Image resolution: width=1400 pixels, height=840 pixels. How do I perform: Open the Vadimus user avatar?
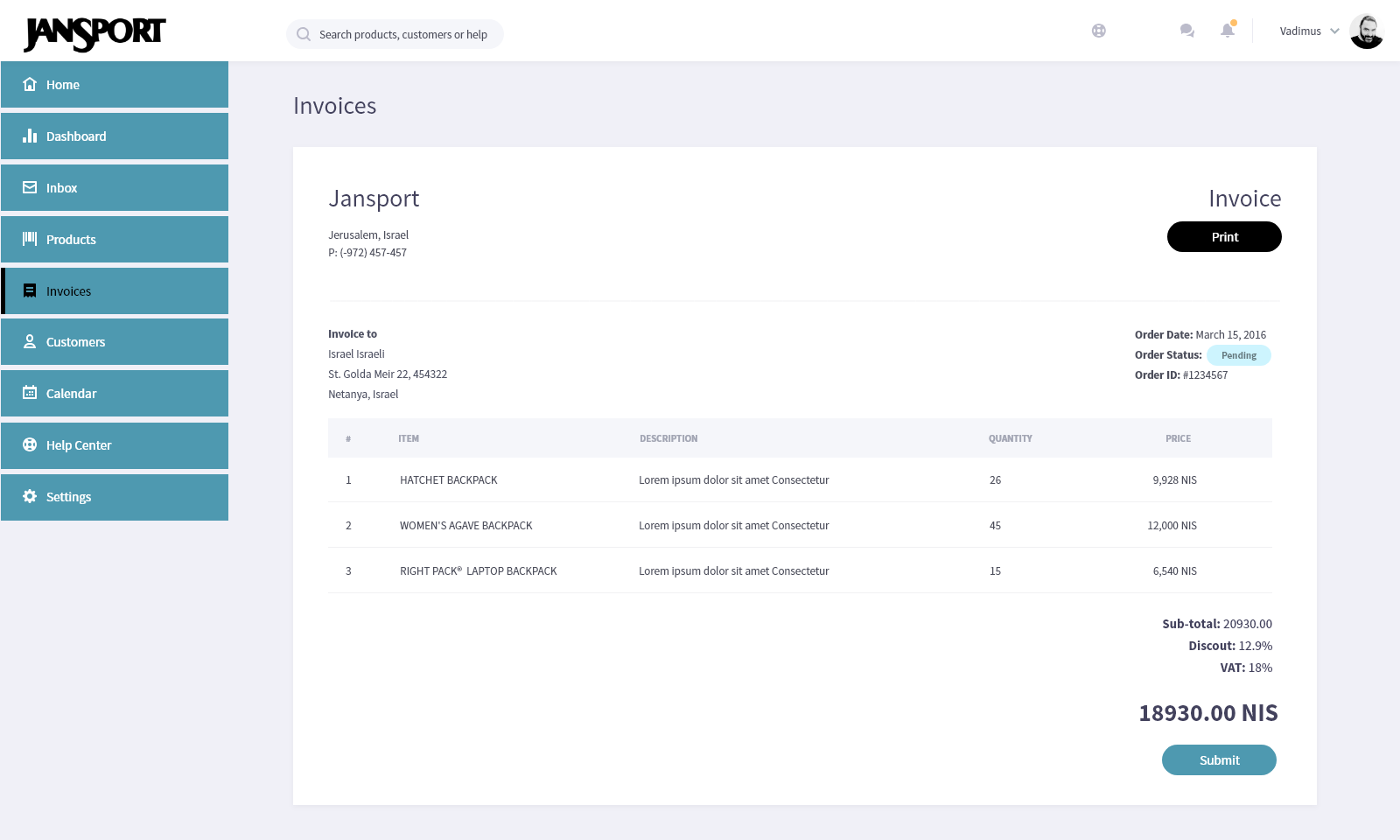coord(1366,31)
